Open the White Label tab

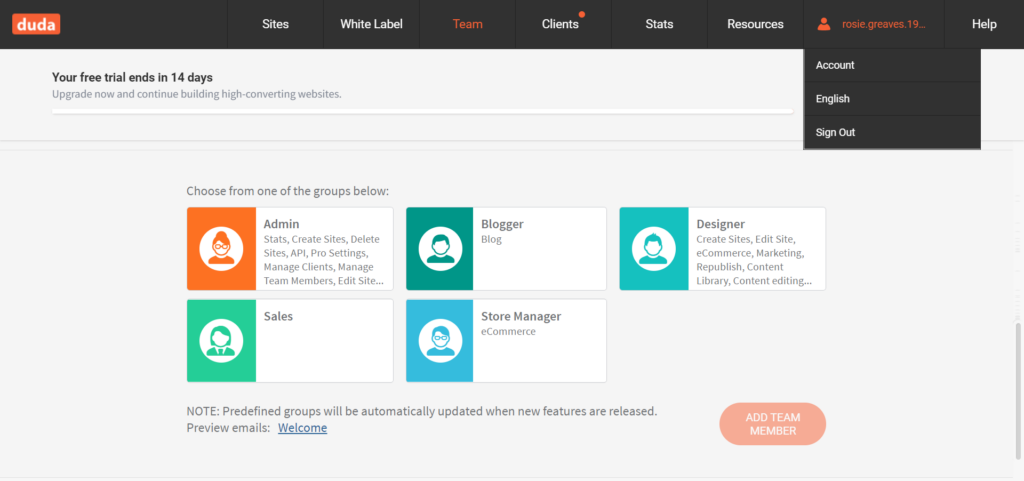tap(372, 24)
